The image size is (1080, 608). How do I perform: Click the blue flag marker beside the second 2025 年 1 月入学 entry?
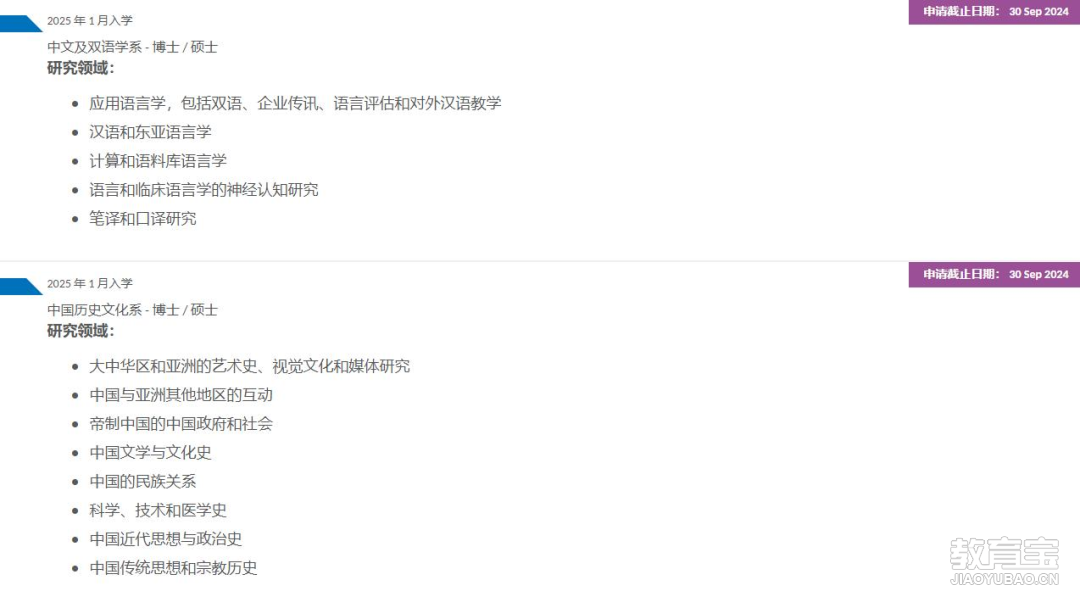pos(19,286)
